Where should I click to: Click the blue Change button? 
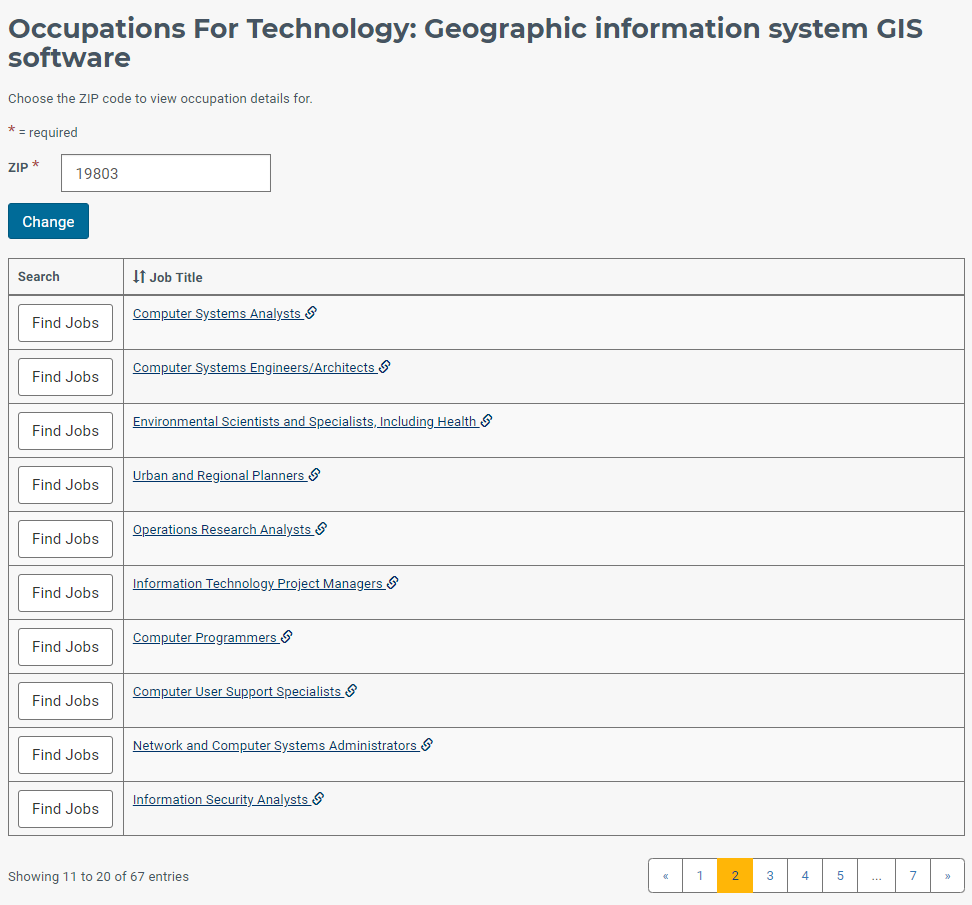point(48,221)
